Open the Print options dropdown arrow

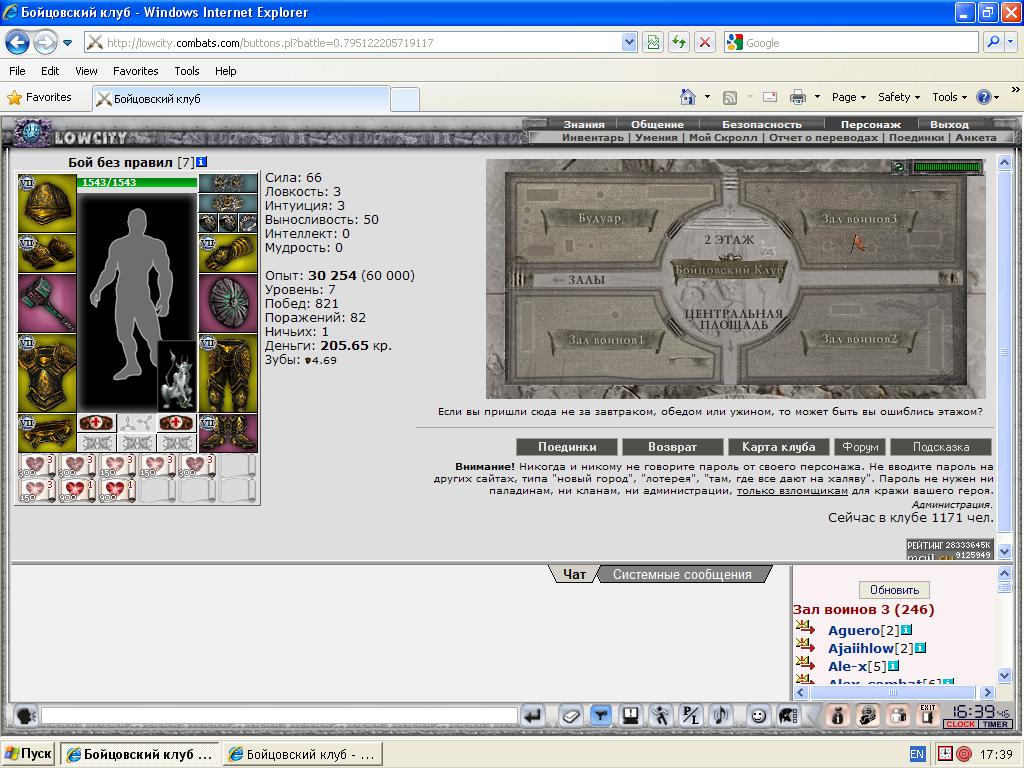click(817, 97)
